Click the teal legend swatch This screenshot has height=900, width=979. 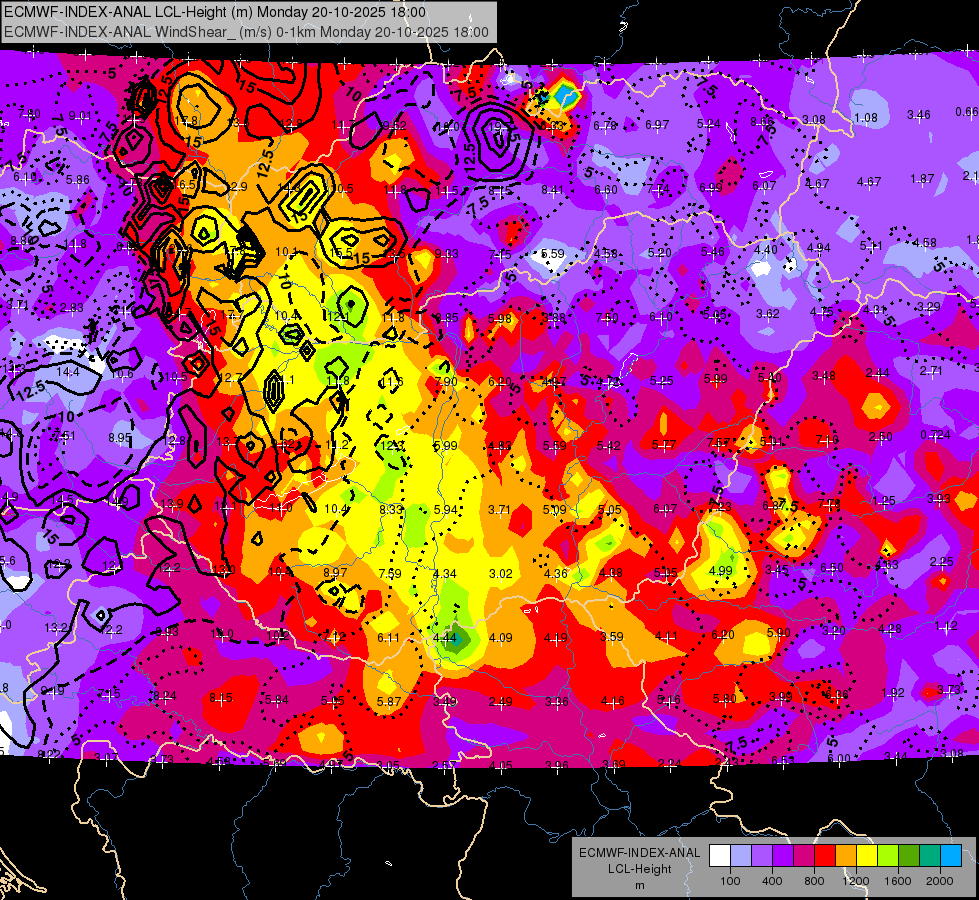click(x=930, y=856)
